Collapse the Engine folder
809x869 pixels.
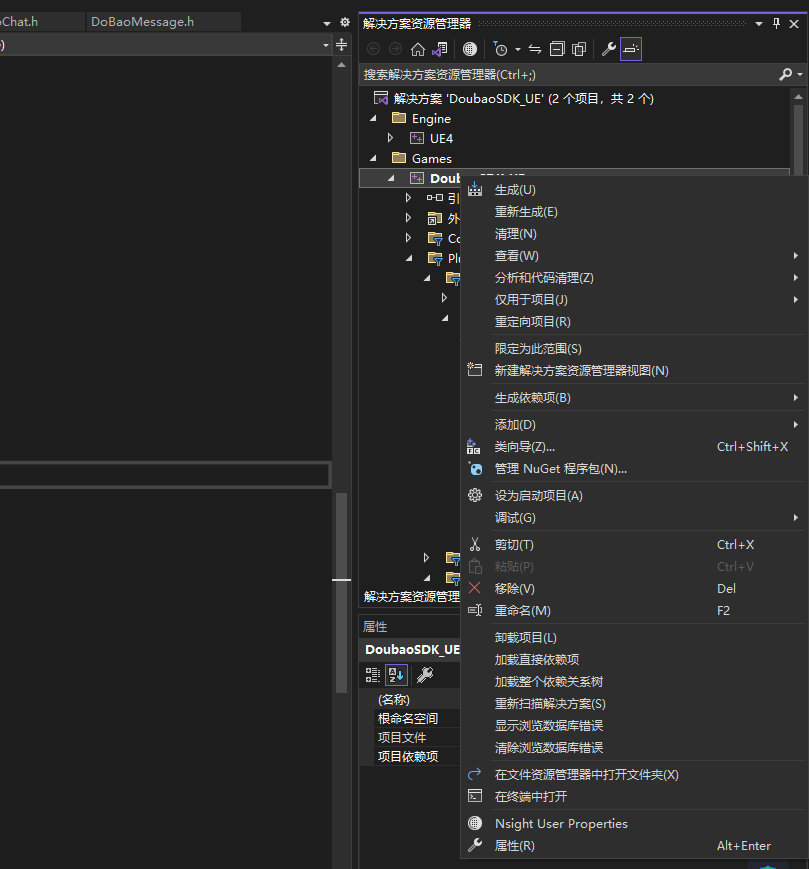pos(373,119)
